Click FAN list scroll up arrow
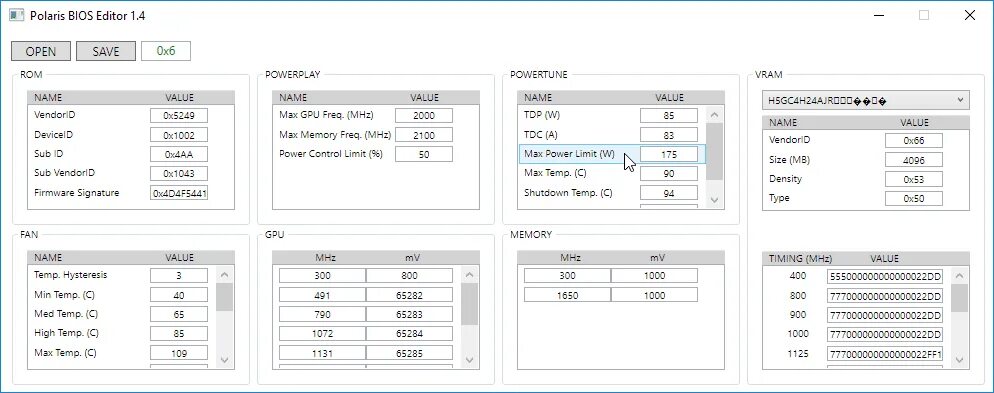Image resolution: width=994 pixels, height=393 pixels. 224,275
